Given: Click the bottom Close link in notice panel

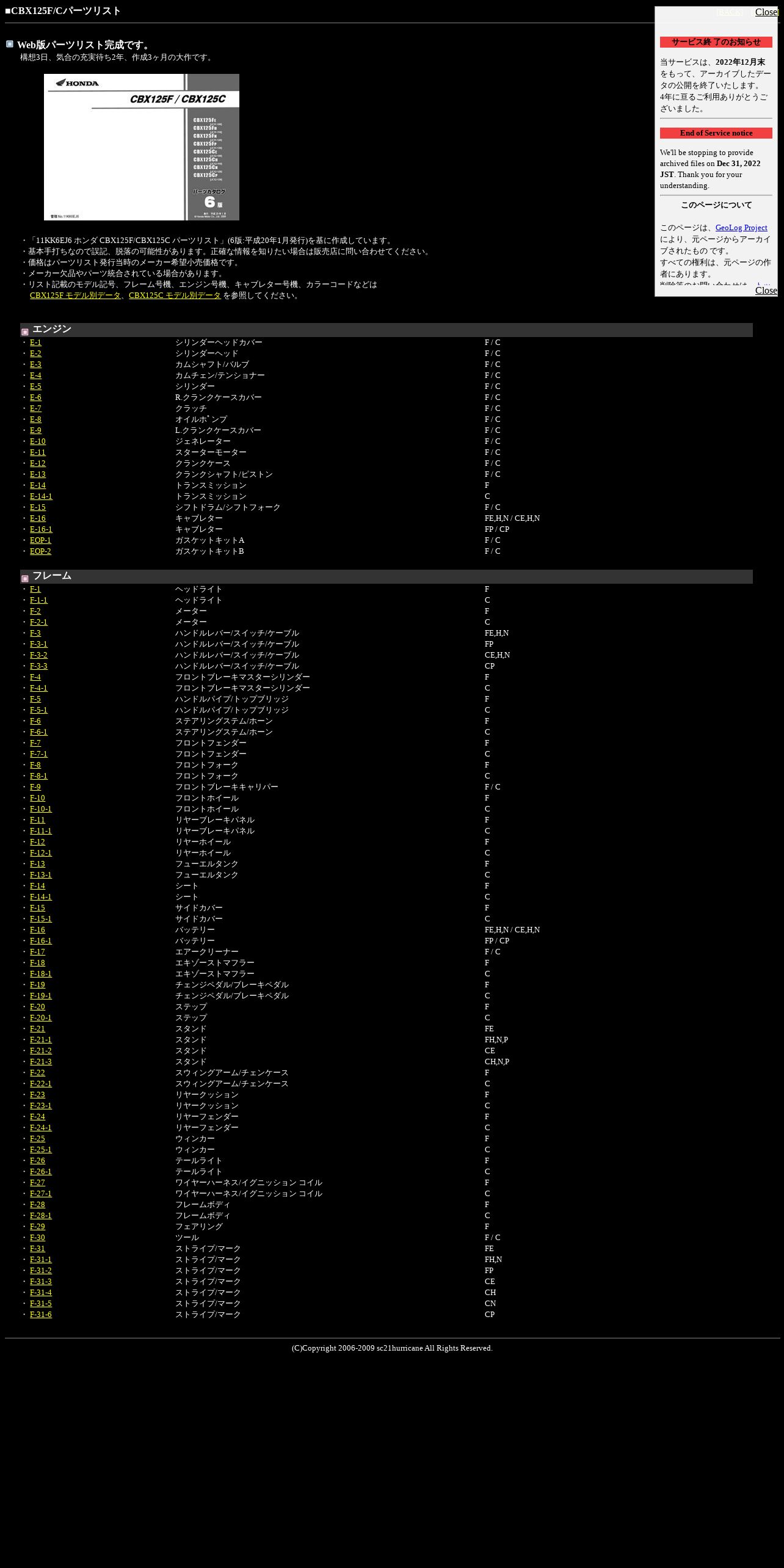Looking at the screenshot, I should click(x=766, y=291).
